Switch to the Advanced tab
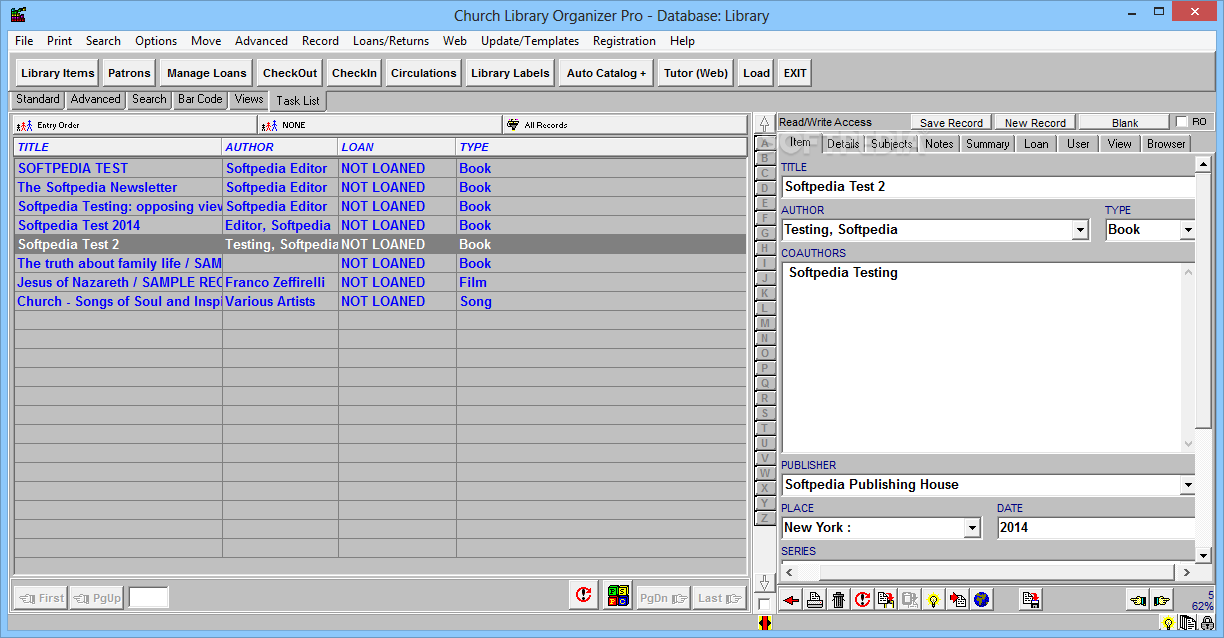This screenshot has height=638, width=1224. (95, 99)
